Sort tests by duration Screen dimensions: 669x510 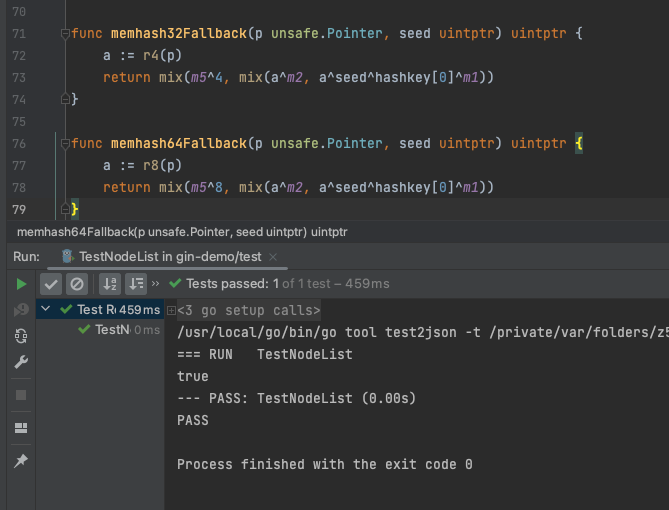136,284
